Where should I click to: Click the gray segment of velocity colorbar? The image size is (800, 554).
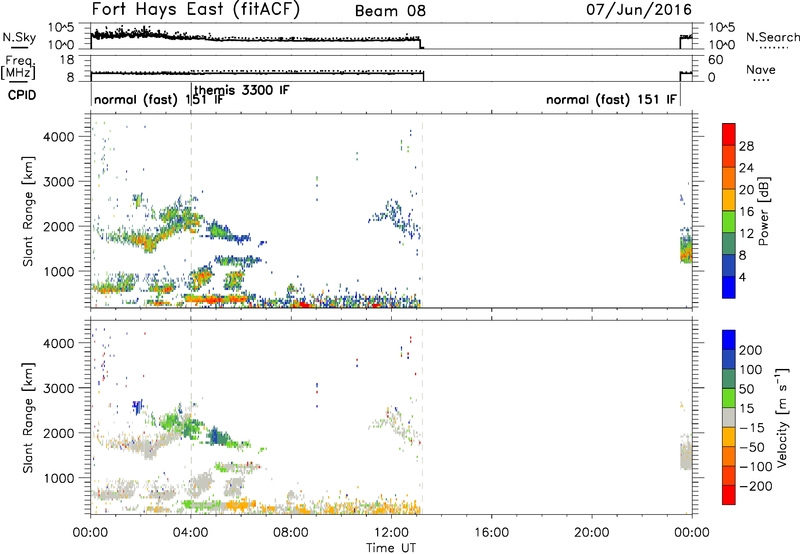click(x=729, y=417)
